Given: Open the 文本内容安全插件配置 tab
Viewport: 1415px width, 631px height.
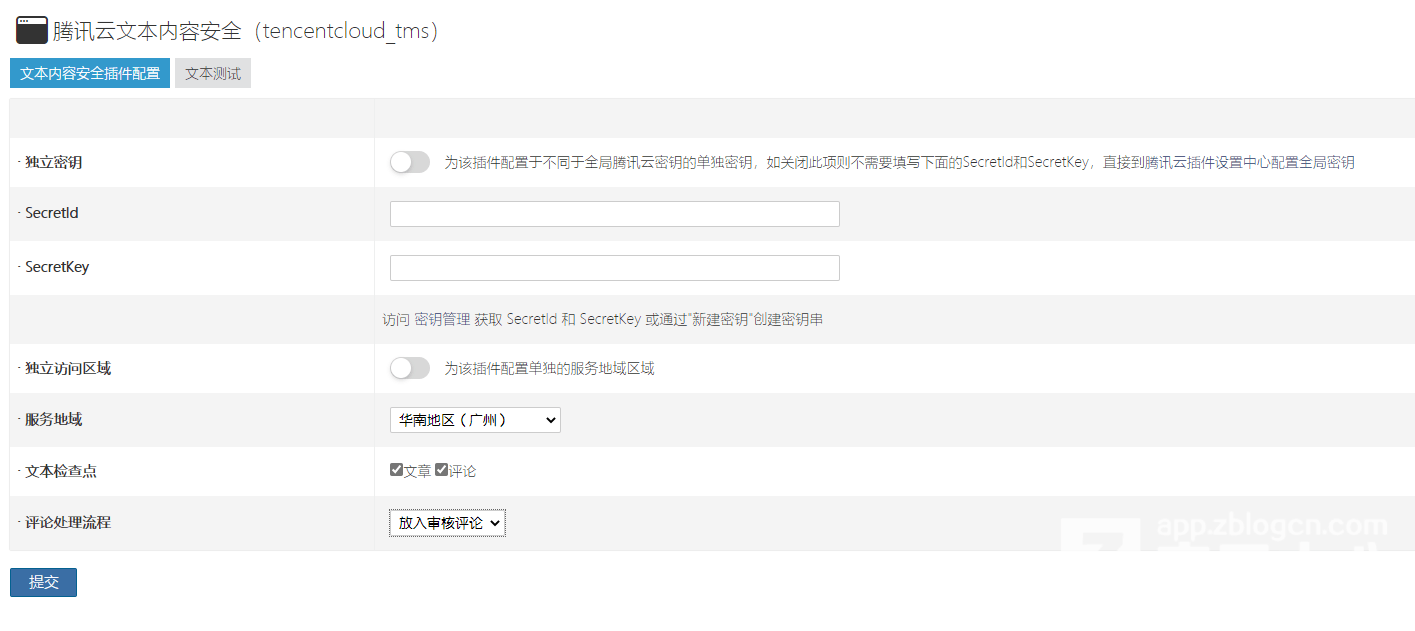Looking at the screenshot, I should [90, 73].
